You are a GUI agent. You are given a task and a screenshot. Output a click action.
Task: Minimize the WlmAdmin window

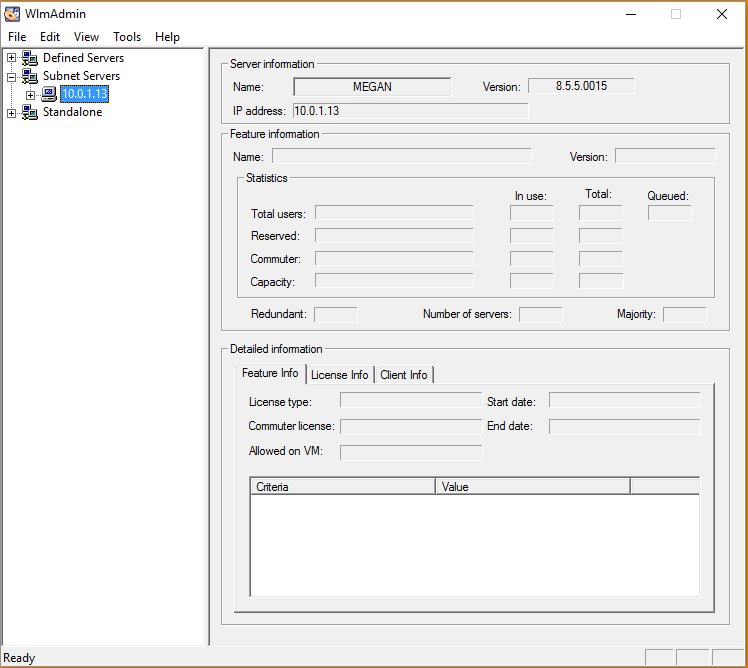click(x=631, y=14)
